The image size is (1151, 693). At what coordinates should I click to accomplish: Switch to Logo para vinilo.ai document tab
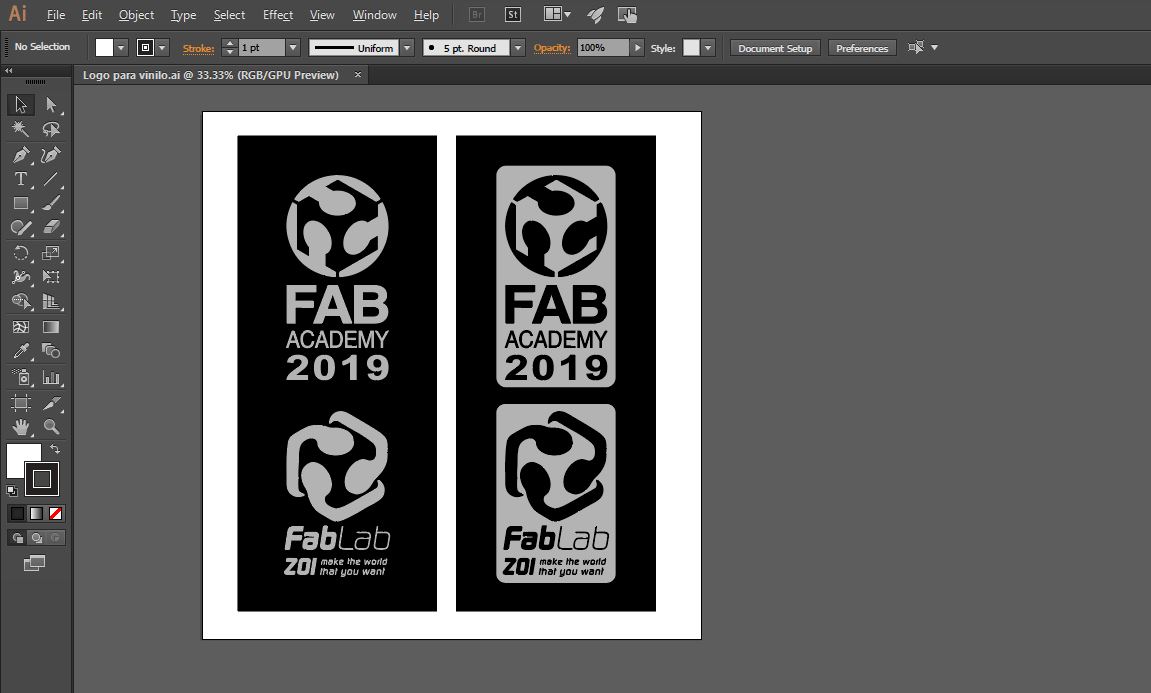tap(211, 75)
